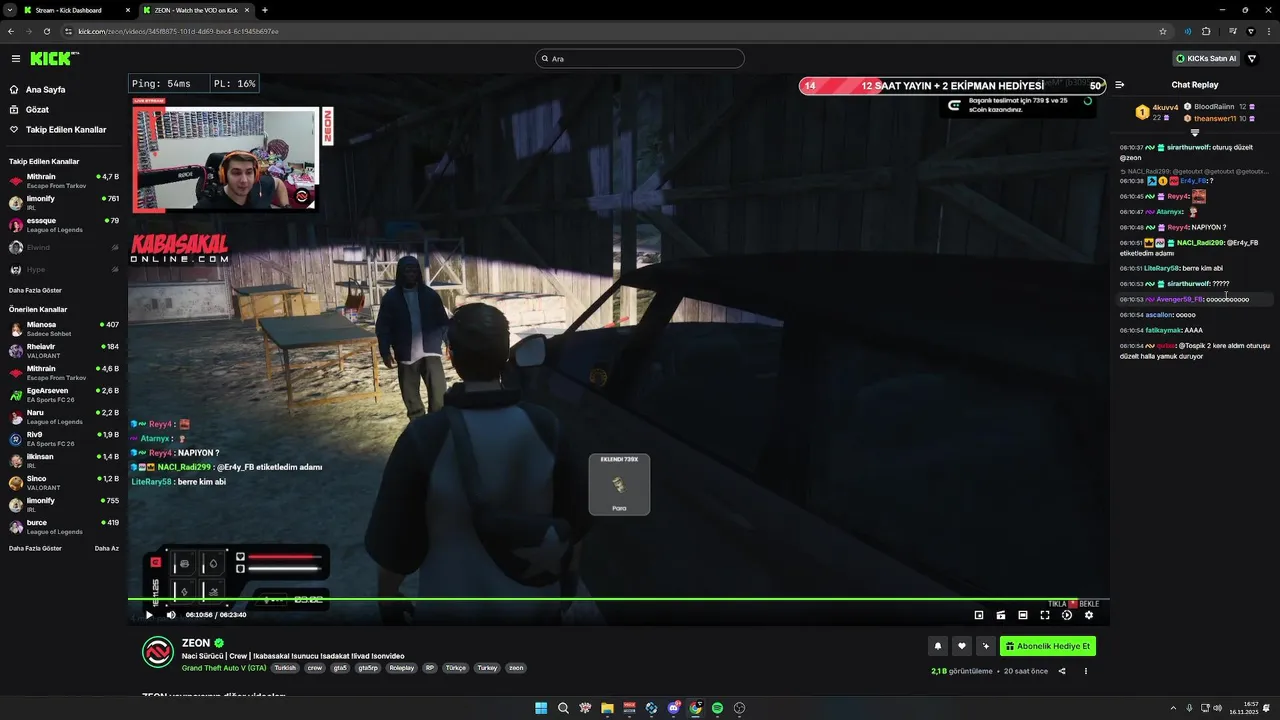Open Spotify from taskbar
Image resolution: width=1280 pixels, height=720 pixels.
pos(717,708)
